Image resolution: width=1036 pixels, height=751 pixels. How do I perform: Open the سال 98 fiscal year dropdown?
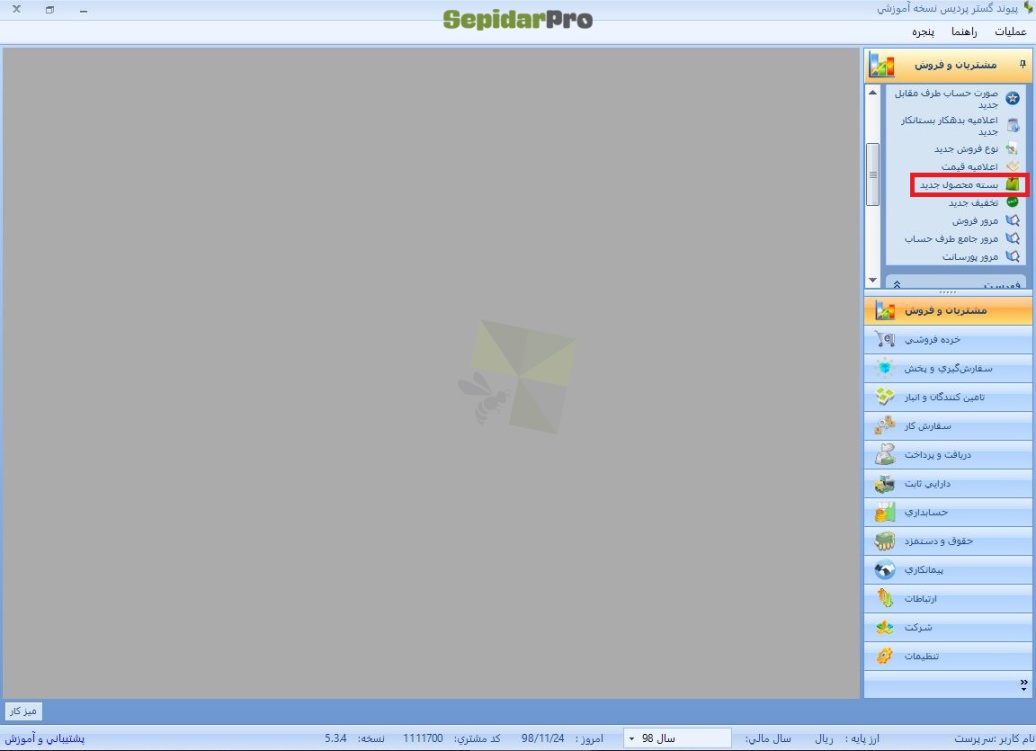tap(677, 738)
